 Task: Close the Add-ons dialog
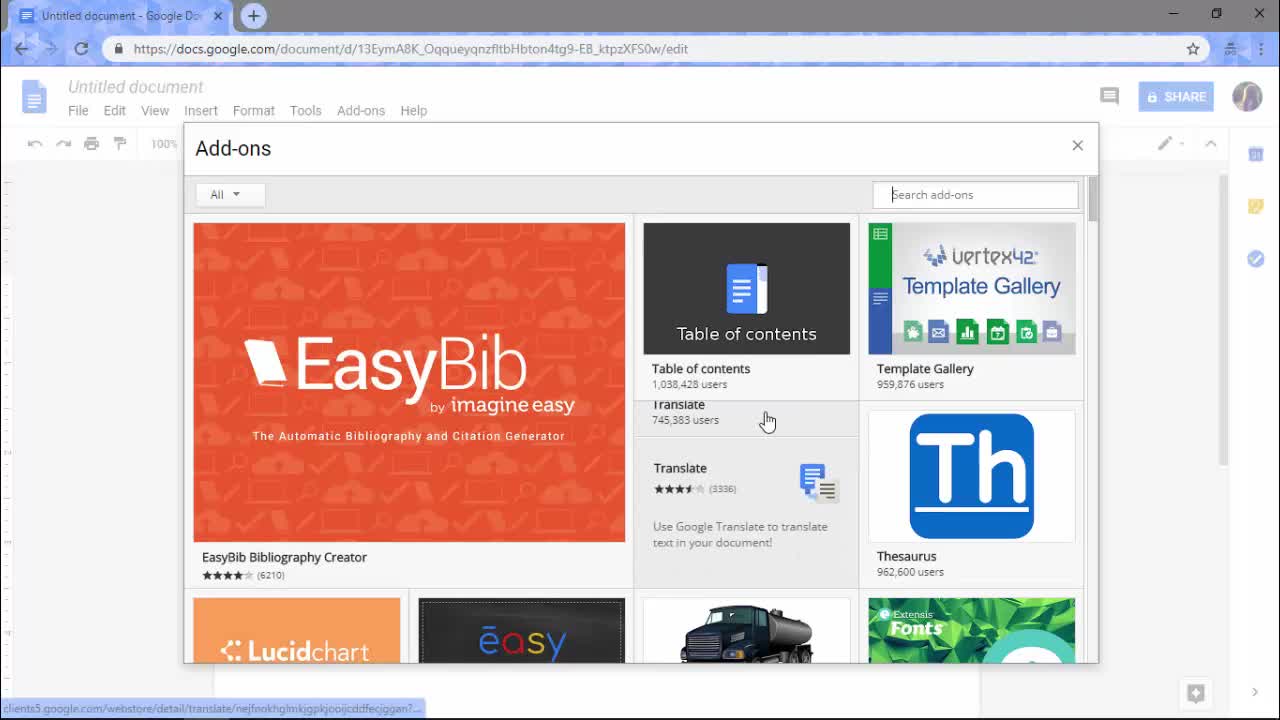pos(1077,146)
